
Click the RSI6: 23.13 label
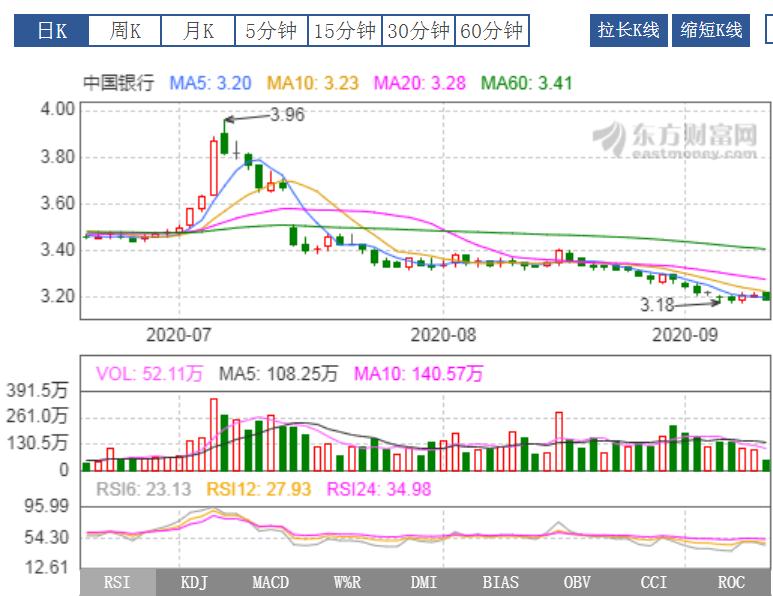(x=143, y=489)
